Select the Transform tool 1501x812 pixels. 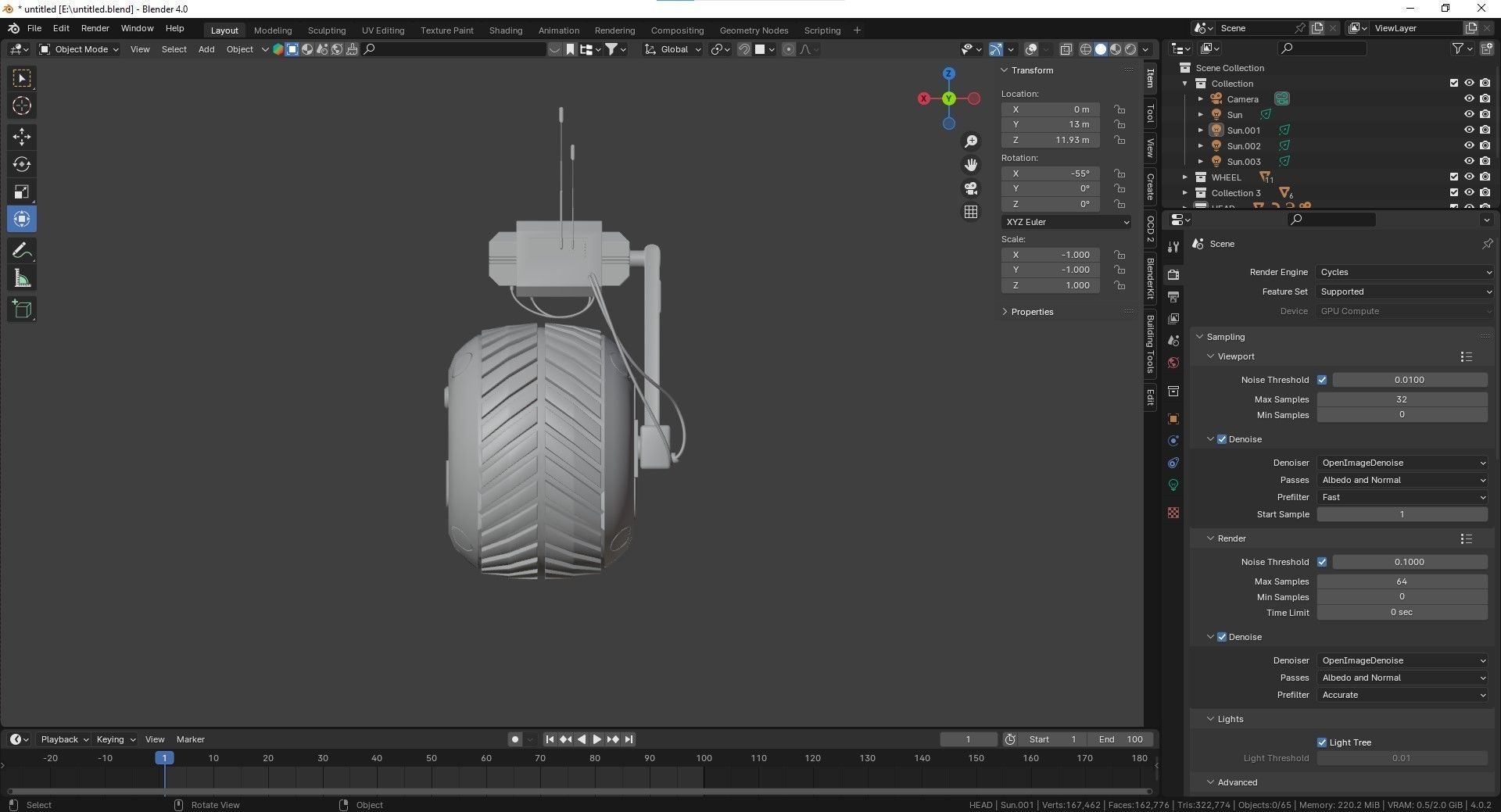pyautogui.click(x=22, y=219)
